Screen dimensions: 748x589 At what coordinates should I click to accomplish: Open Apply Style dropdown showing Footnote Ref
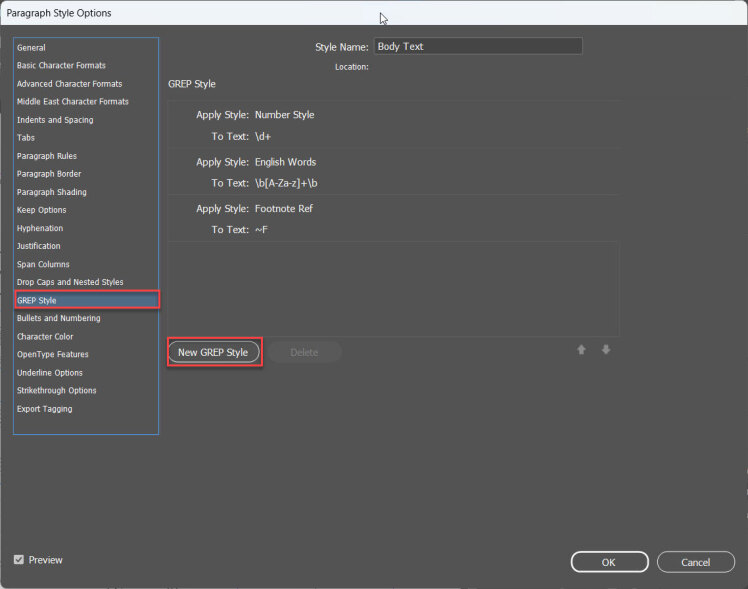tap(284, 208)
